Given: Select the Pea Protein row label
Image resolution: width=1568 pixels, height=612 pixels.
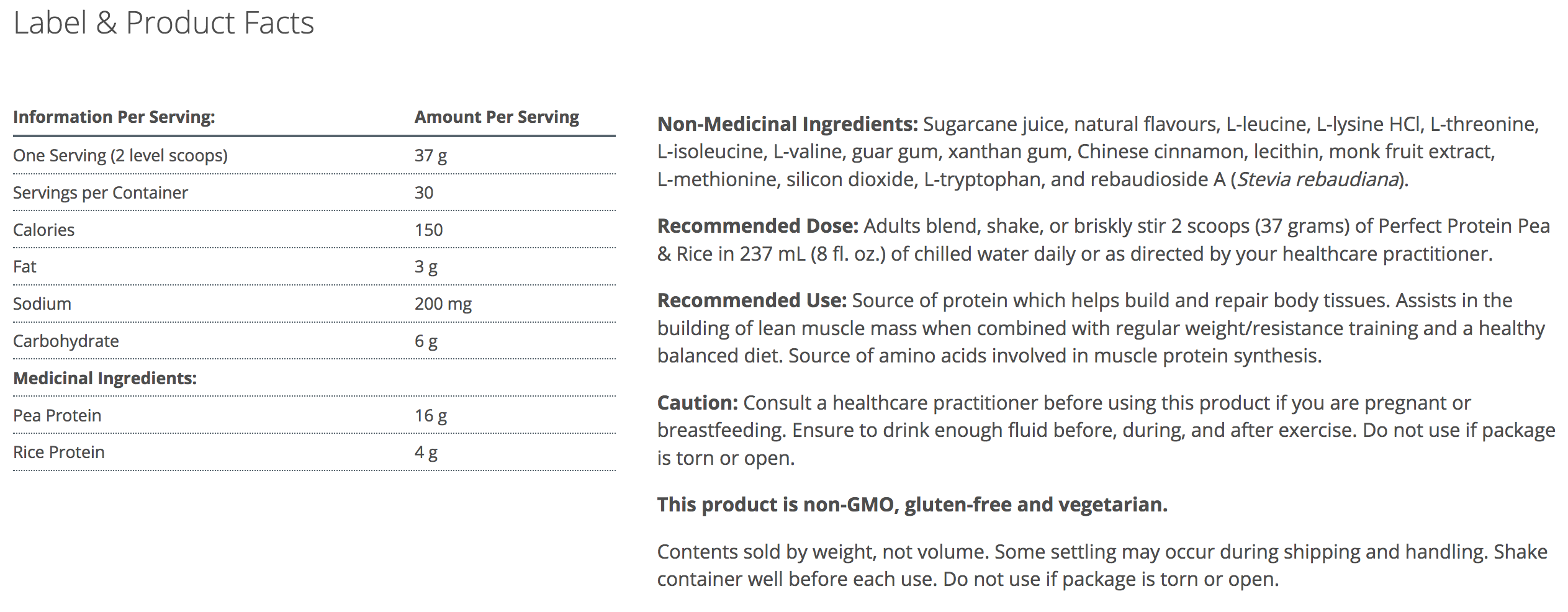Looking at the screenshot, I should pos(57,416).
